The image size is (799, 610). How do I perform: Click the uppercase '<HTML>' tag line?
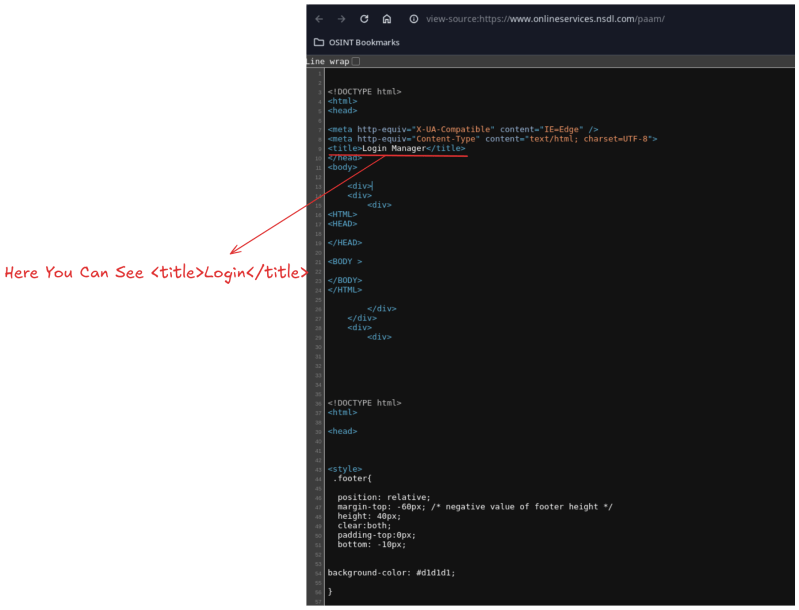coord(342,214)
